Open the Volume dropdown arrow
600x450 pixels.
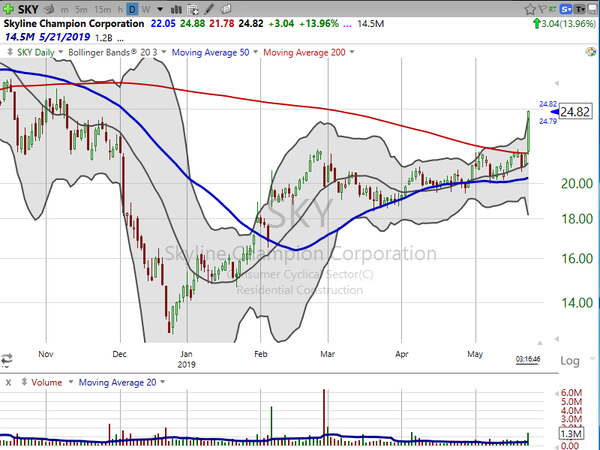70,382
